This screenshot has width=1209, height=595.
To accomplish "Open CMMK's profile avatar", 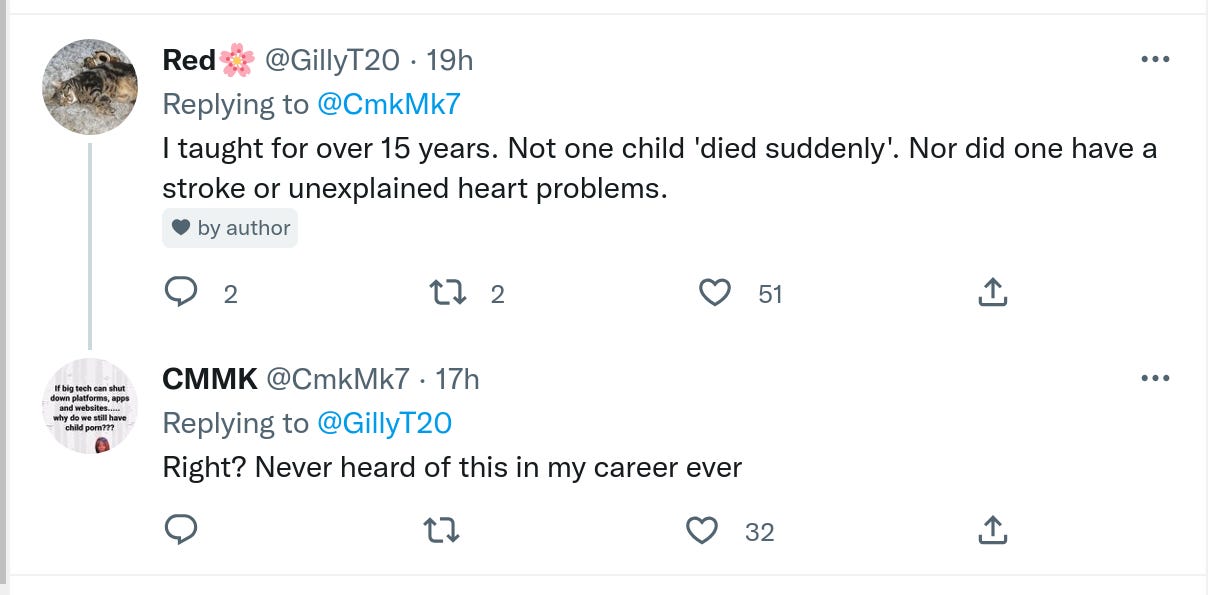I will click(x=90, y=406).
